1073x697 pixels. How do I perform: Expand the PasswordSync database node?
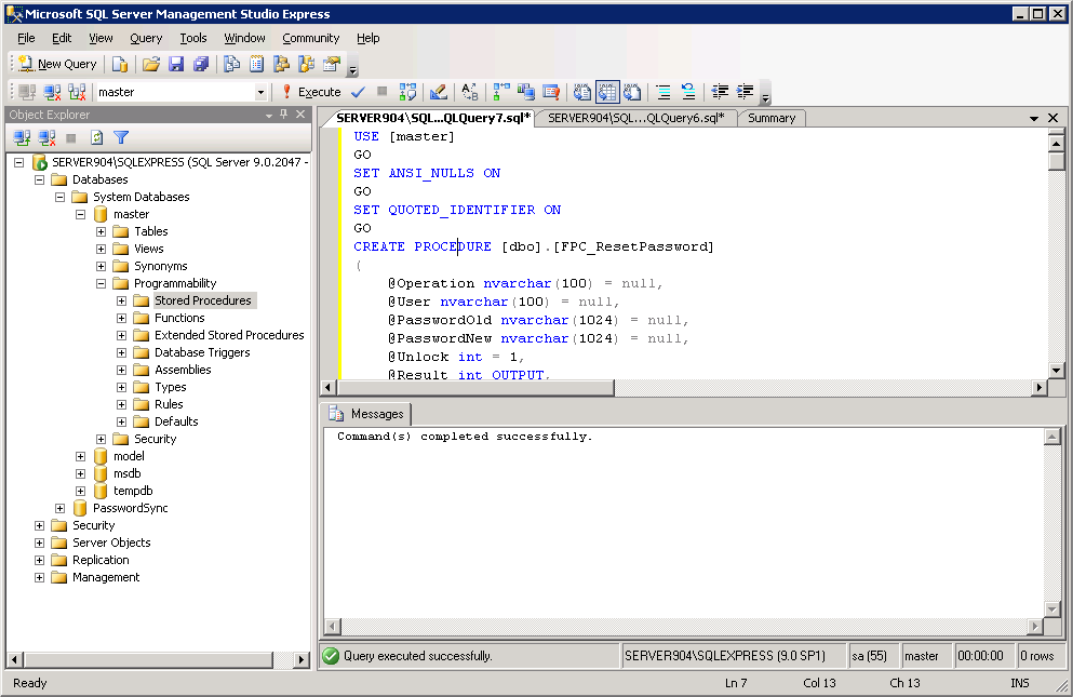point(60,508)
